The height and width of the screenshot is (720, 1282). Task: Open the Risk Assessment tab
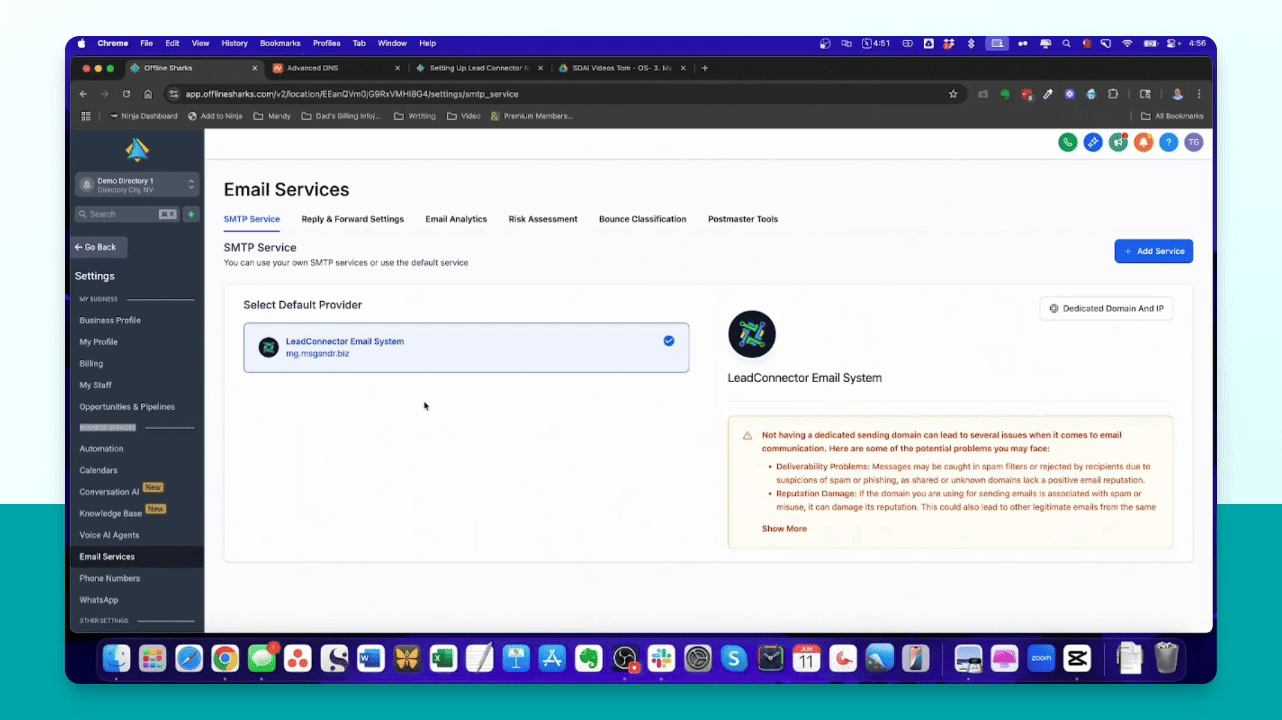click(x=543, y=219)
